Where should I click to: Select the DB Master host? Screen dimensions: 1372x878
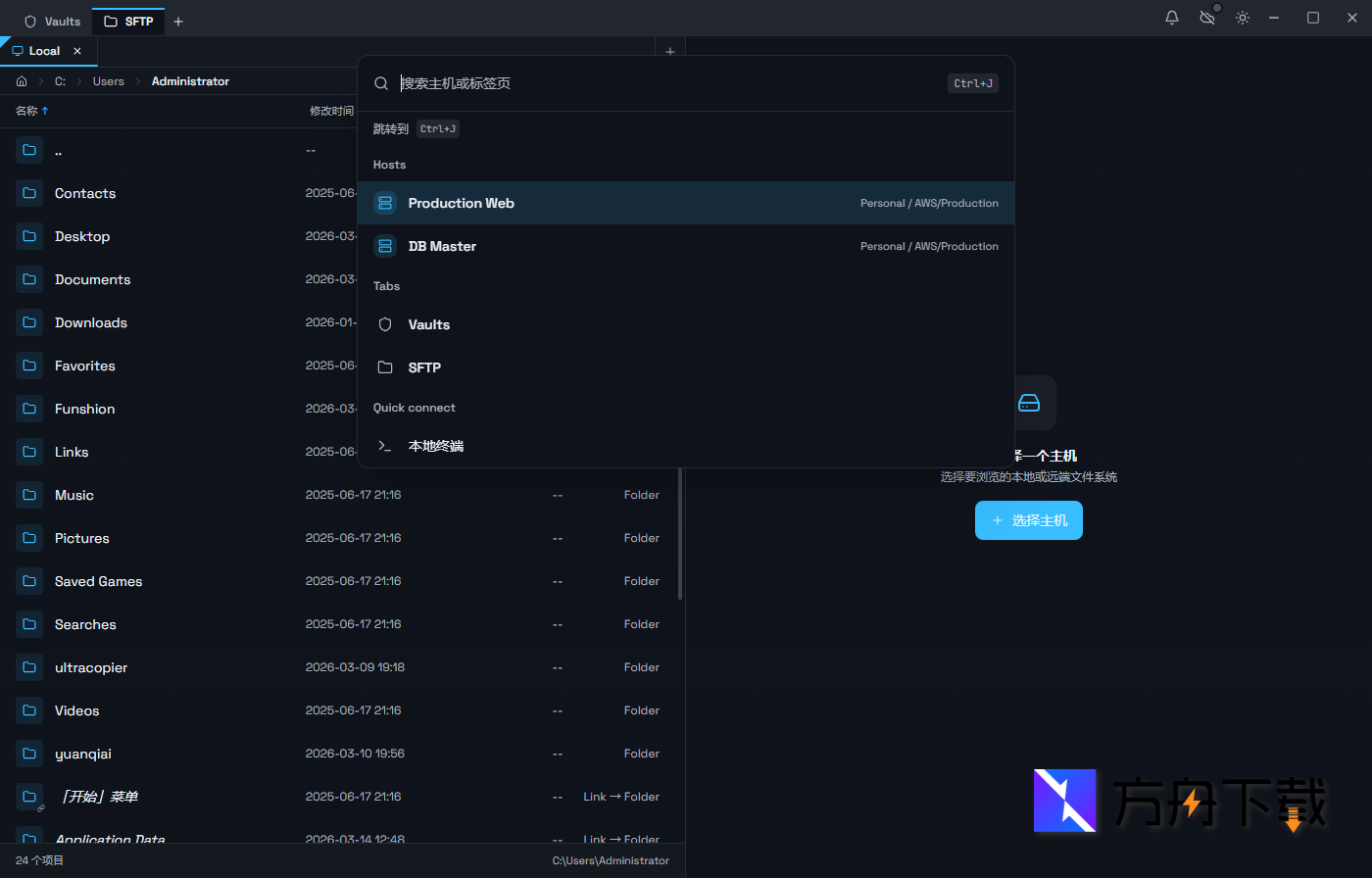(685, 246)
